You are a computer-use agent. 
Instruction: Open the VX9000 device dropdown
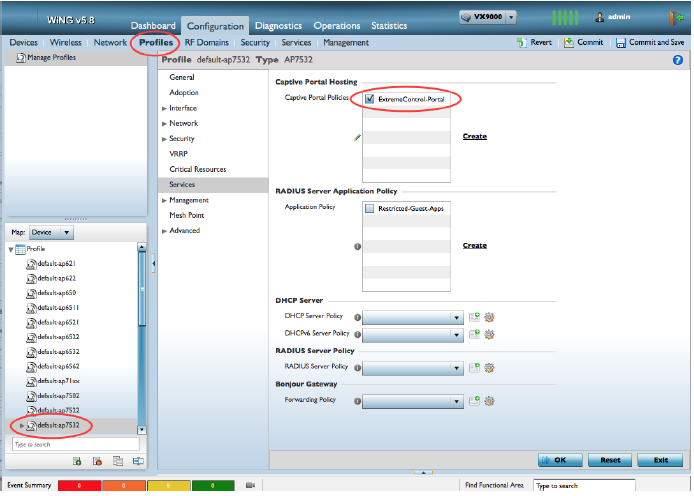click(511, 17)
